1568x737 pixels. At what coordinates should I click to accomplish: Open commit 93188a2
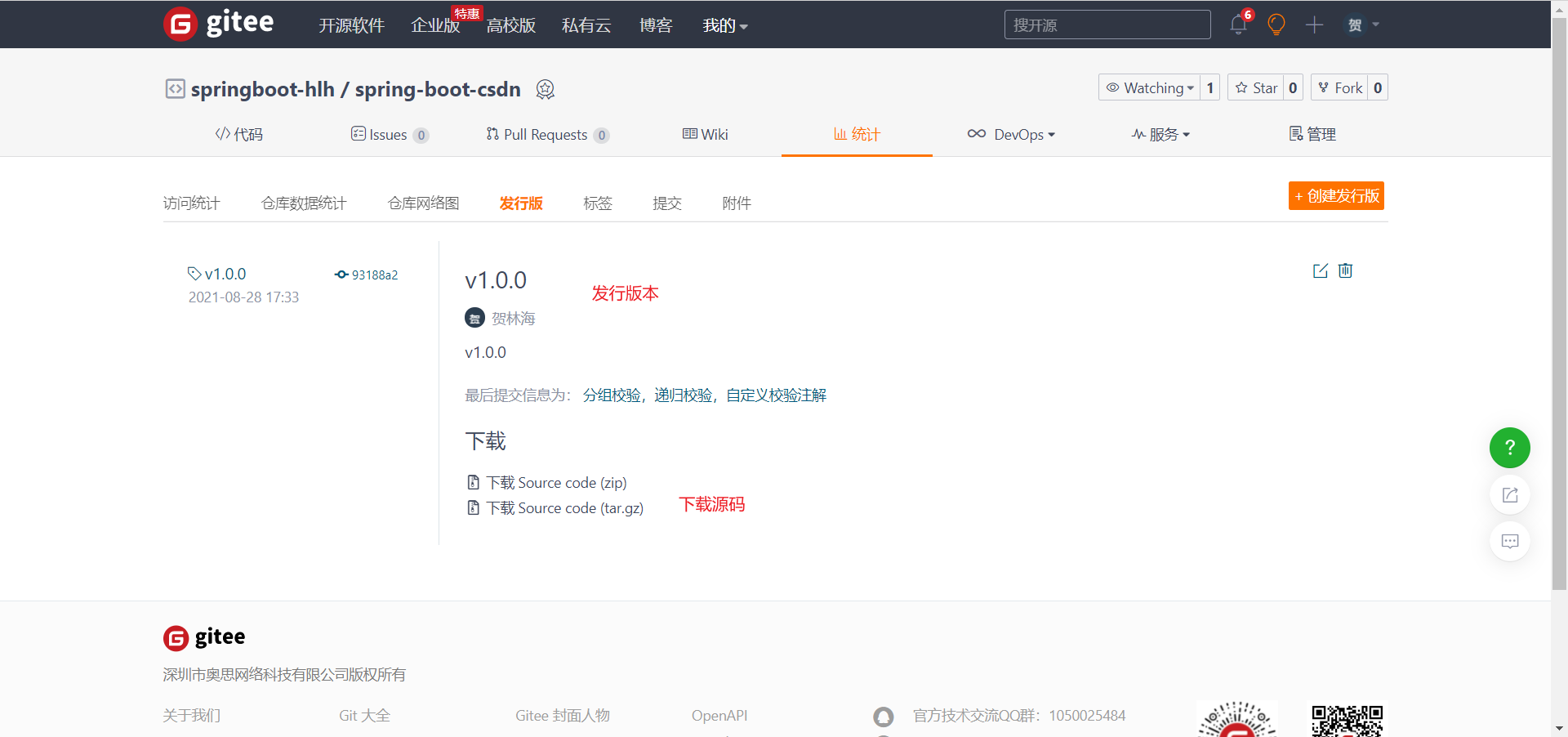pos(366,275)
